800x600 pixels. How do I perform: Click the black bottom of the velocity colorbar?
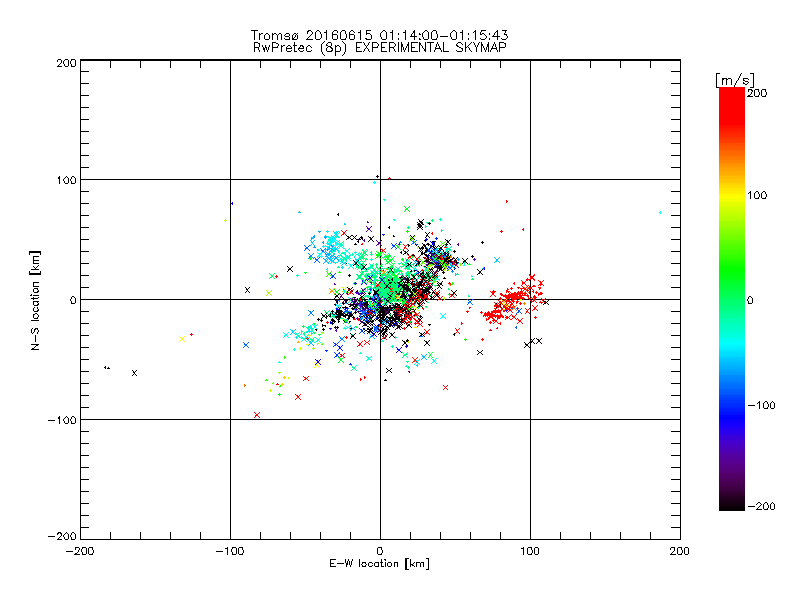732,503
